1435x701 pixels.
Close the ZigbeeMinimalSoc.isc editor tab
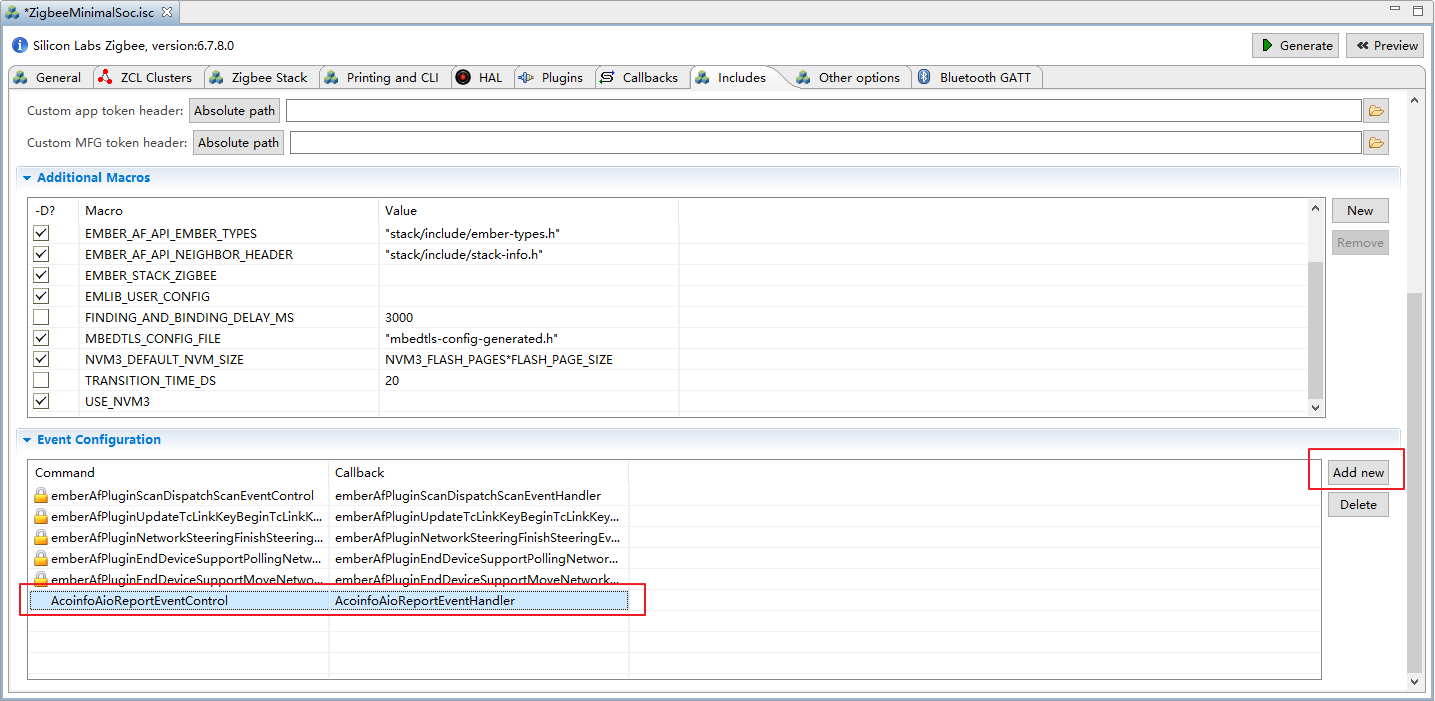point(166,12)
